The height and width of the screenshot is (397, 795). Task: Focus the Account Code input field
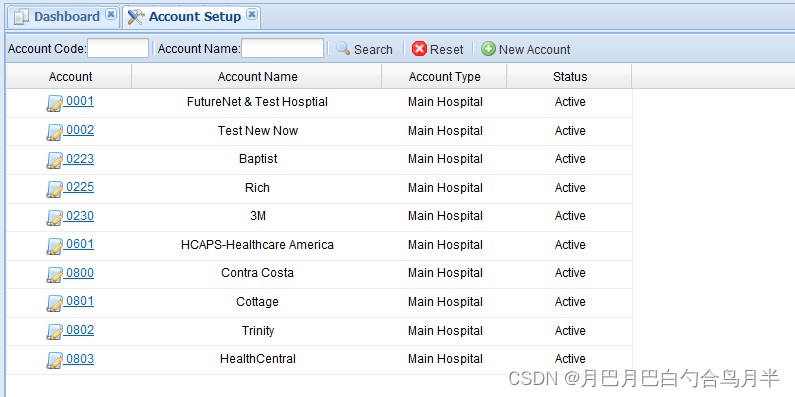pyautogui.click(x=118, y=49)
